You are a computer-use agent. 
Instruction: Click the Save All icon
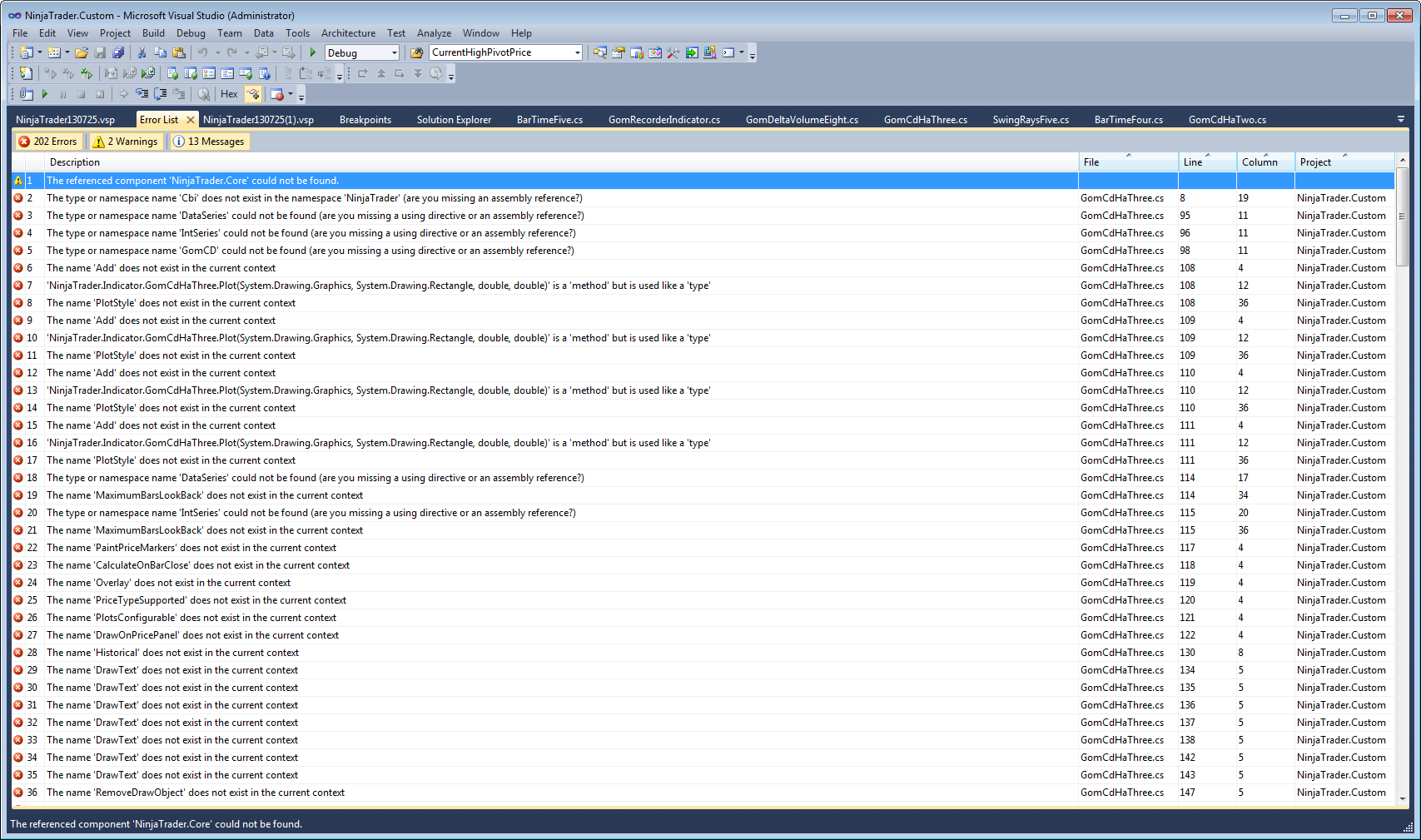[x=118, y=52]
